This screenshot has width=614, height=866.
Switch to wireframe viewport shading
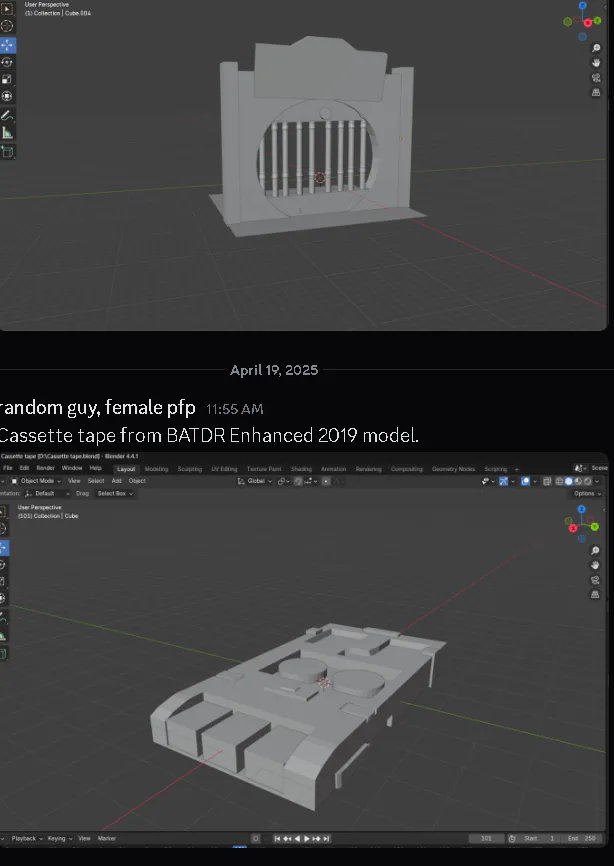pyautogui.click(x=559, y=481)
